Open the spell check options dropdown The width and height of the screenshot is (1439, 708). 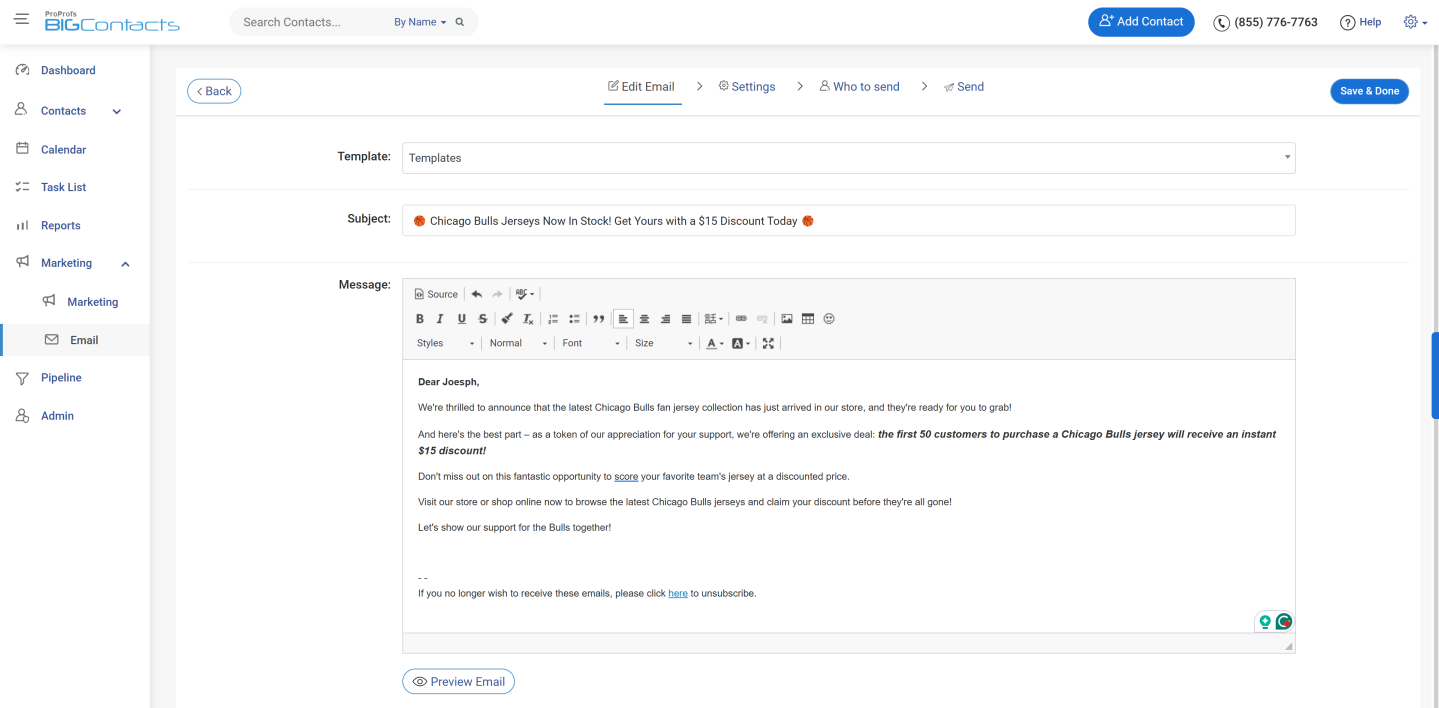click(525, 294)
